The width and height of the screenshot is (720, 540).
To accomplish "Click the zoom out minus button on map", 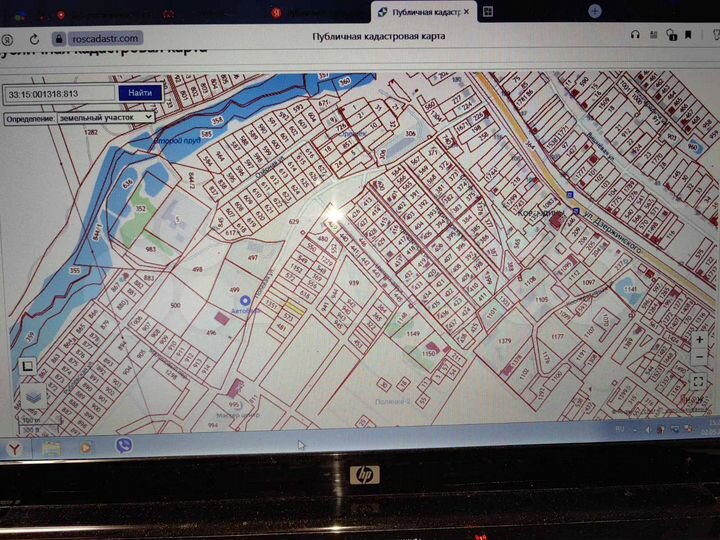I will (x=698, y=357).
